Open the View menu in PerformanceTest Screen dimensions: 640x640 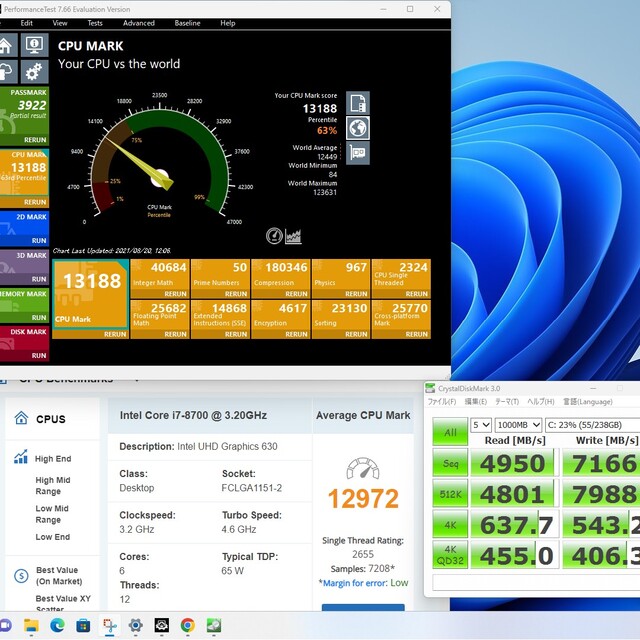[60, 23]
